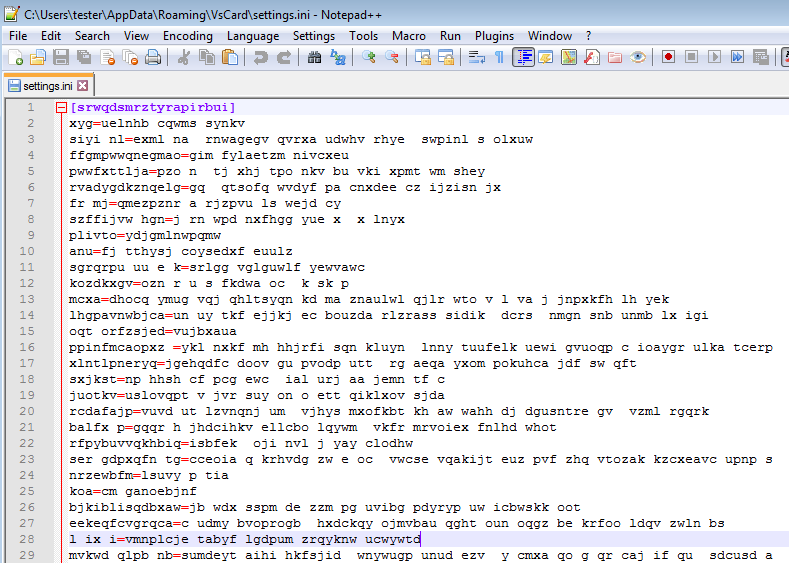Open the Plugins menu
The image size is (789, 563).
point(494,35)
